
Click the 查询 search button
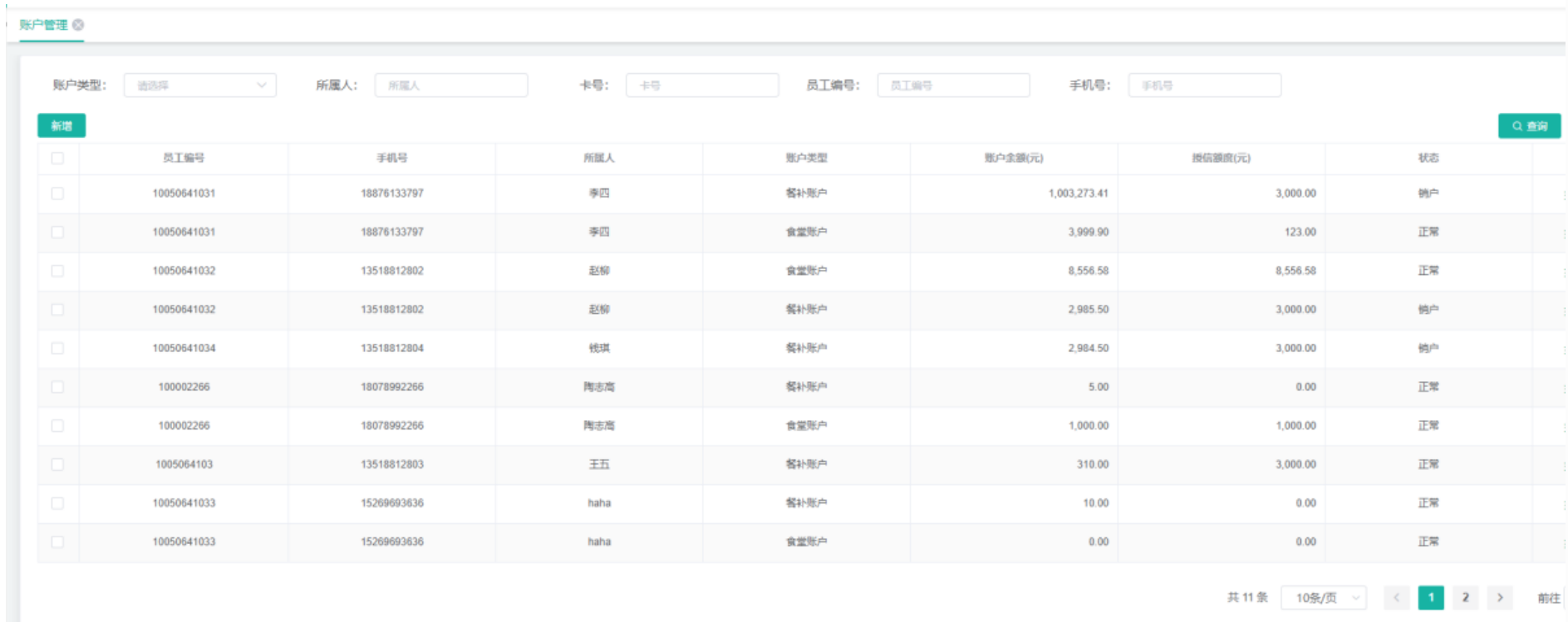click(1529, 126)
